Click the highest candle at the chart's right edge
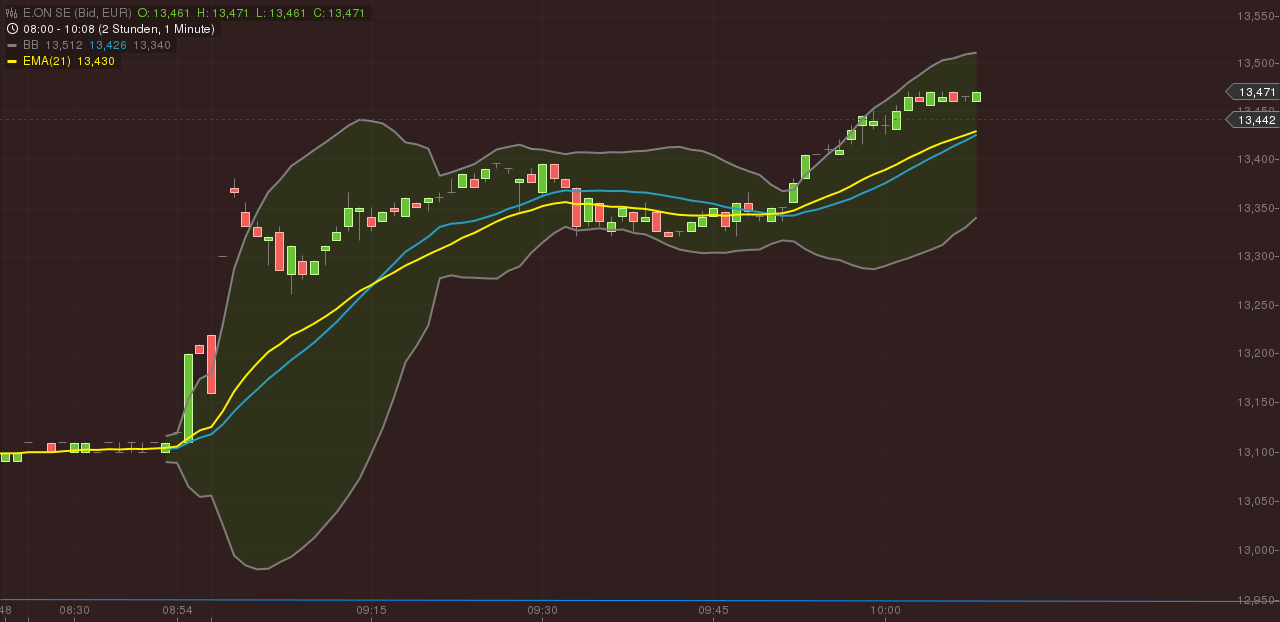Viewport: 1280px width, 622px height. [x=976, y=97]
